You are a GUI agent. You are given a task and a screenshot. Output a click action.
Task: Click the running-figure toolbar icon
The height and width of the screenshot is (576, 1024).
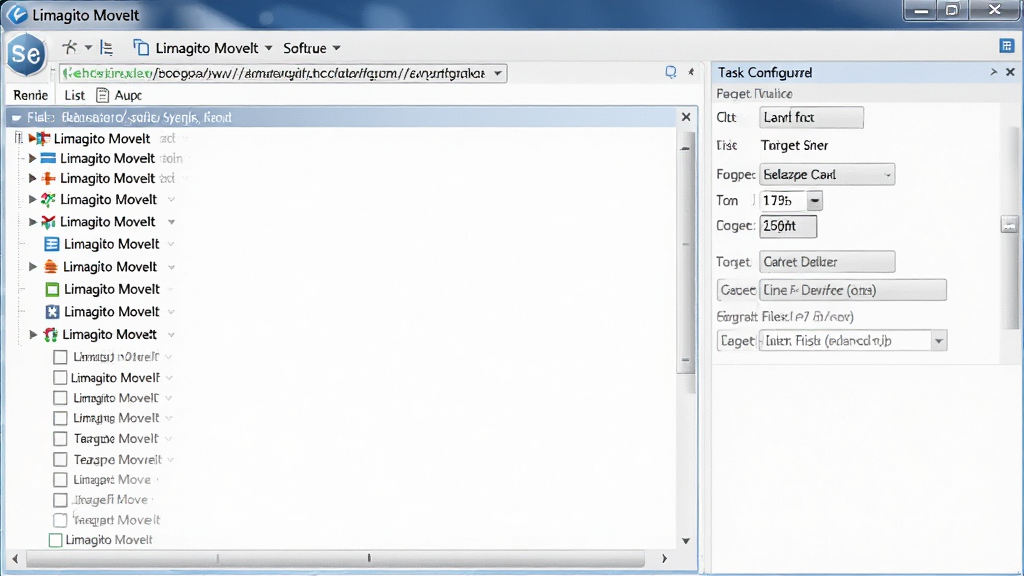(x=69, y=47)
